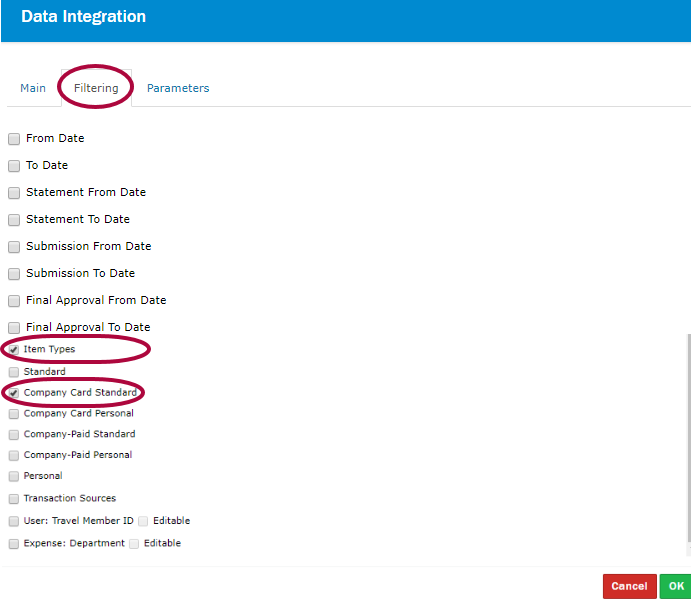Mark Travel Member ID as Editable

[144, 521]
